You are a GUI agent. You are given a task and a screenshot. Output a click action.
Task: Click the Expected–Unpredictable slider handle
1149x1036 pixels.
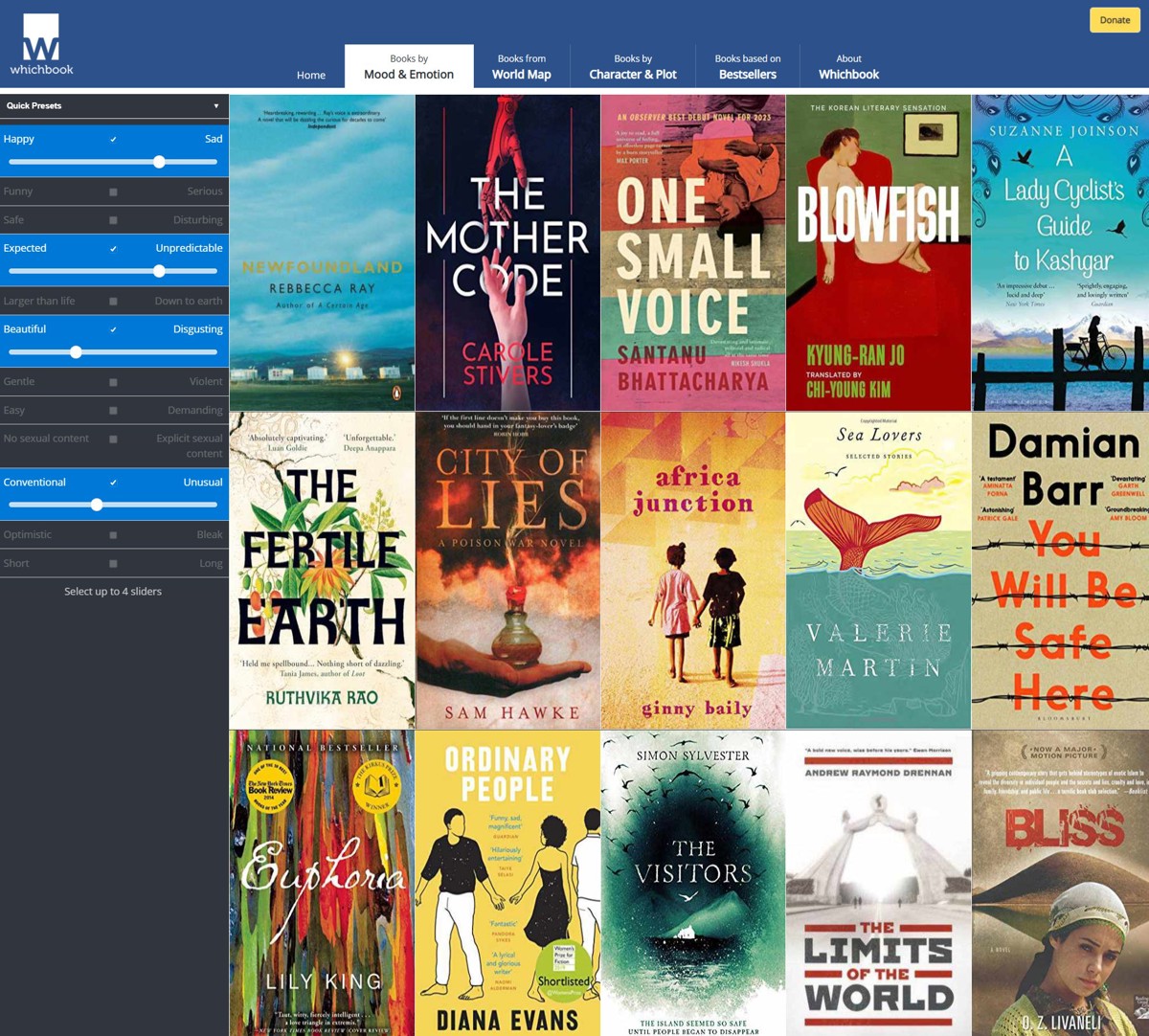pyautogui.click(x=159, y=271)
